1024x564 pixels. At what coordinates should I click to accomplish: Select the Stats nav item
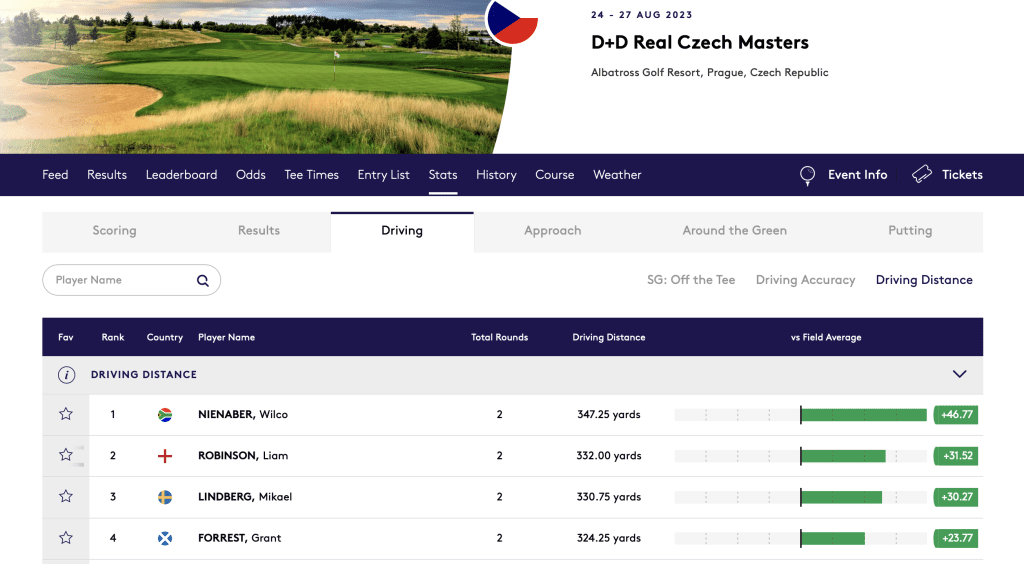(443, 174)
